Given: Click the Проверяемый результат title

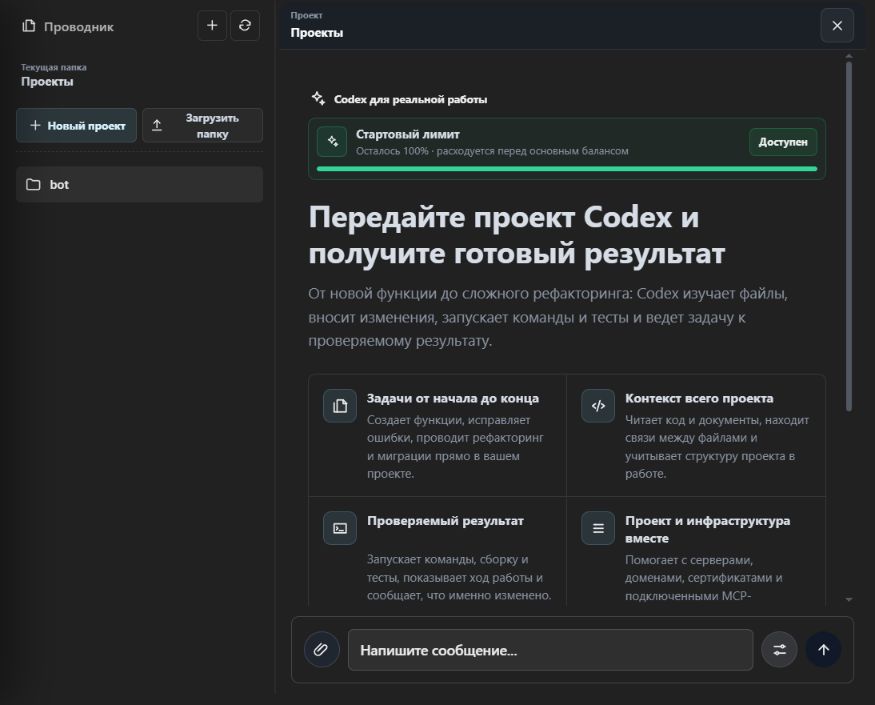Looking at the screenshot, I should coord(445,521).
